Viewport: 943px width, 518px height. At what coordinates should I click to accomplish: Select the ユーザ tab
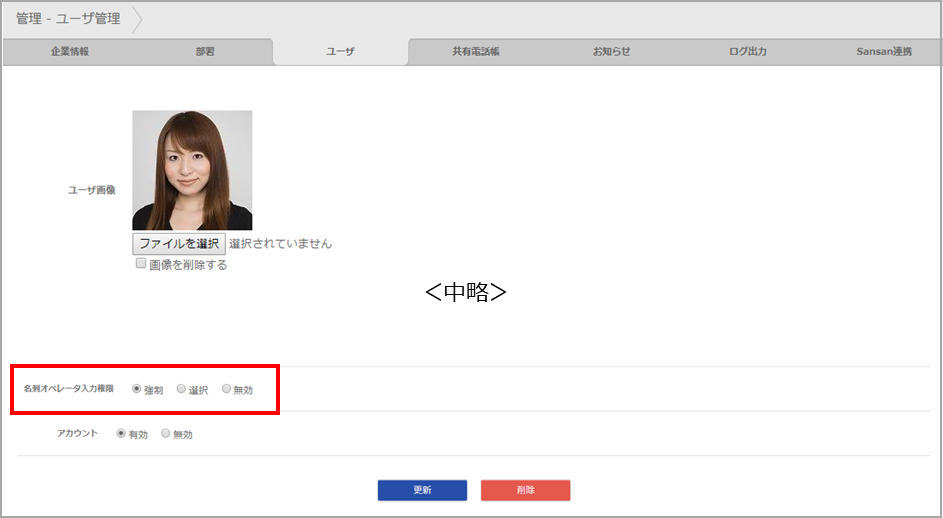(340, 51)
